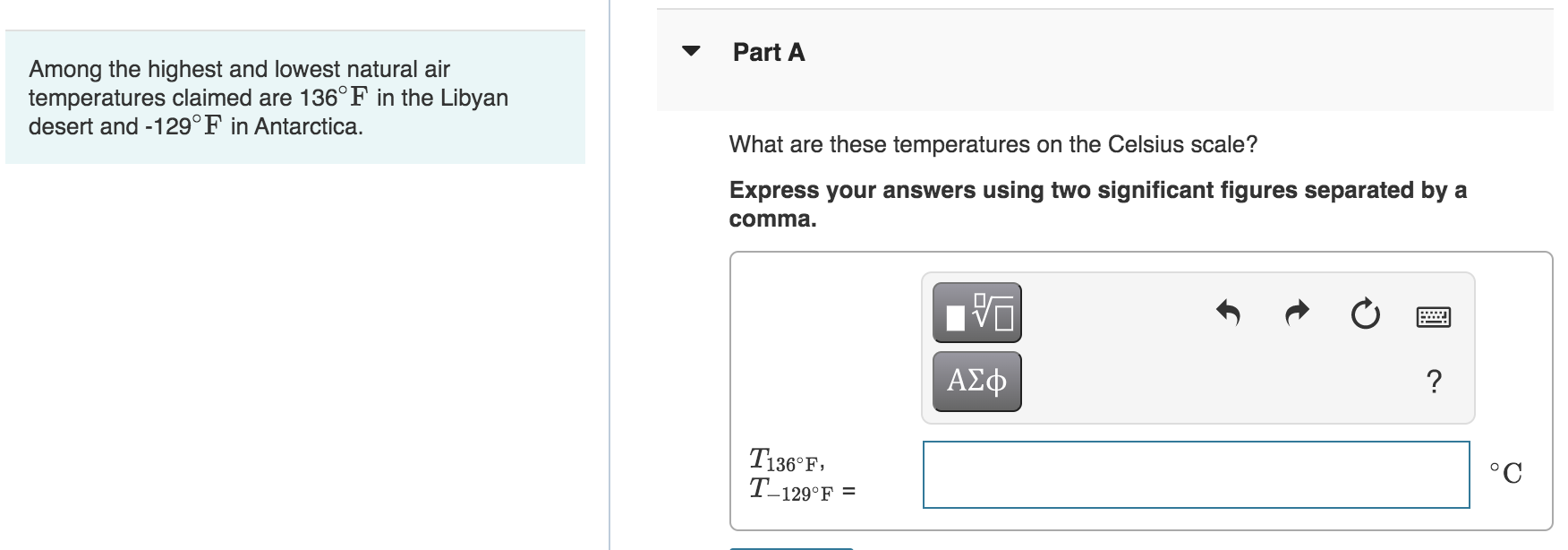Click the Part A heading
1568x550 pixels.
tap(768, 53)
